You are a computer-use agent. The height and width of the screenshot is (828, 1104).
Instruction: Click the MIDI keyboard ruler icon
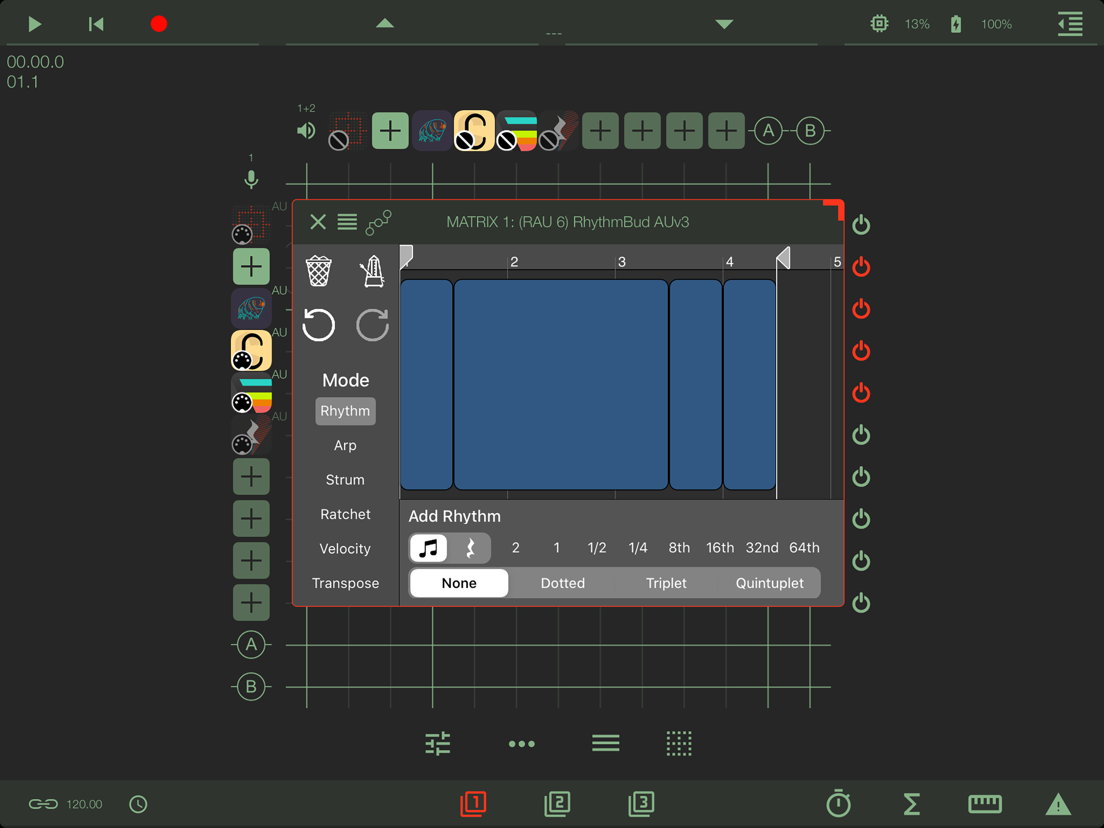[984, 803]
